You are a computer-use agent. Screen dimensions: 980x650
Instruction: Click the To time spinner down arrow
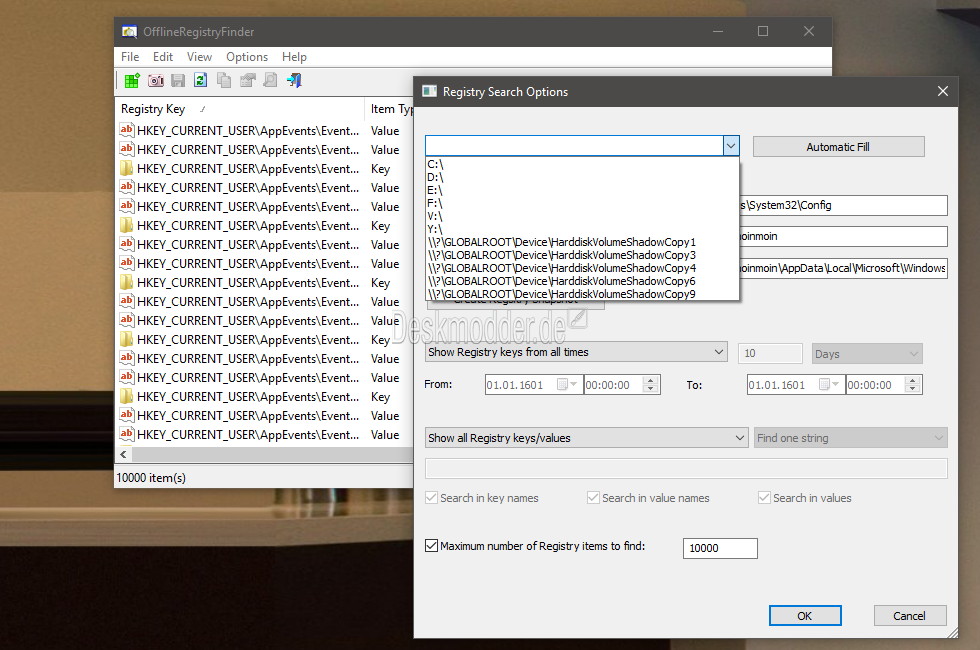click(912, 388)
